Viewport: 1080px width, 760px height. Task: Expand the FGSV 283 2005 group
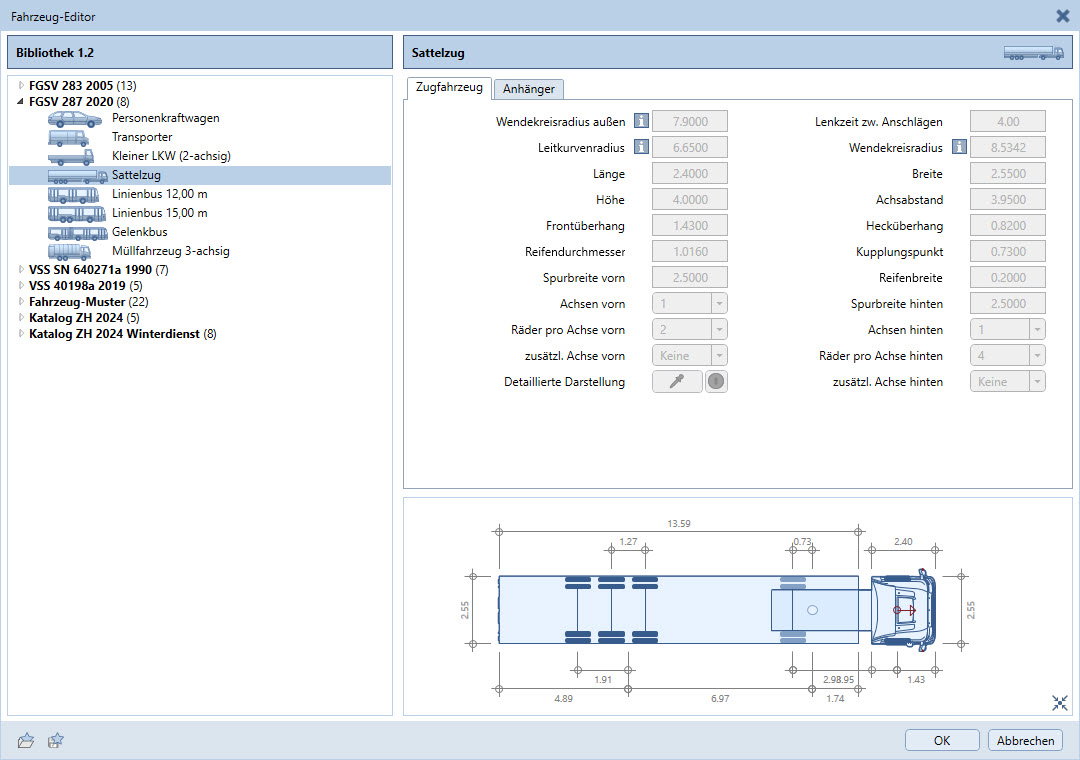[21, 86]
